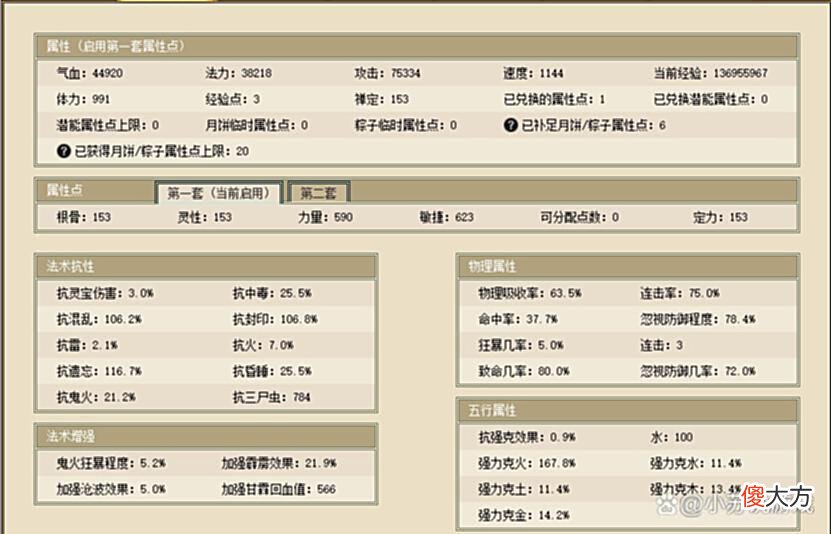
Task: Select 粽子临时属性点: 0 entry
Action: tap(405, 125)
